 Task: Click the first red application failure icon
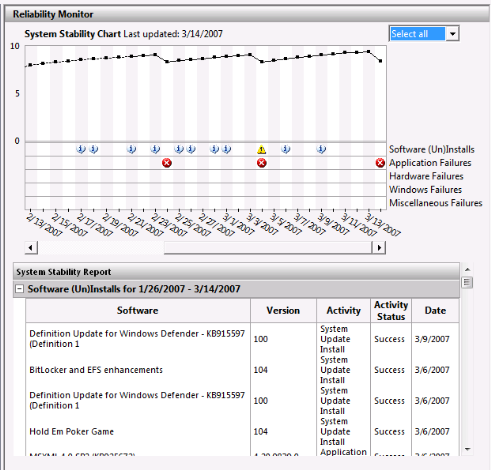pyautogui.click(x=167, y=163)
